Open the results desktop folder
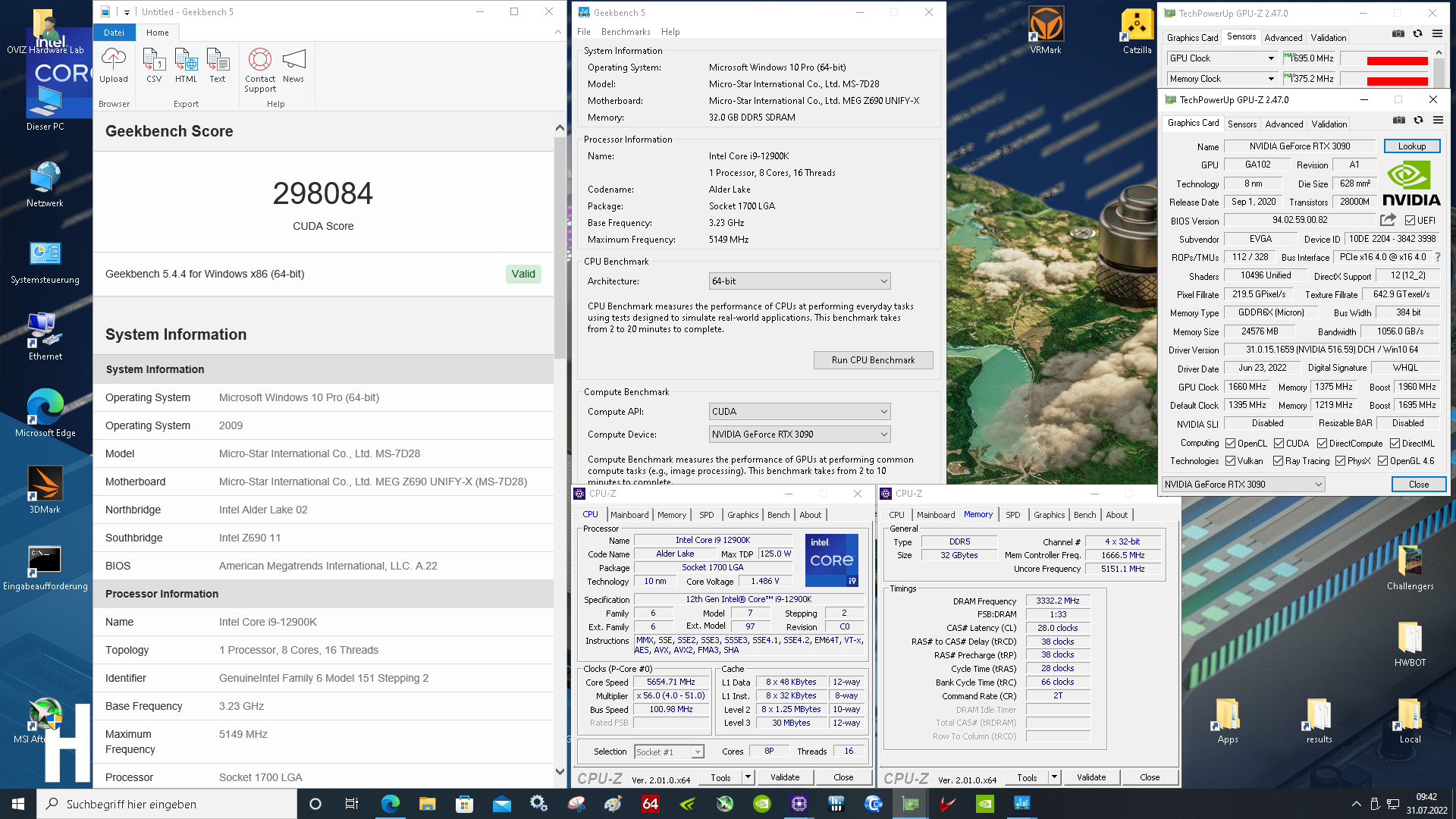 [1319, 720]
